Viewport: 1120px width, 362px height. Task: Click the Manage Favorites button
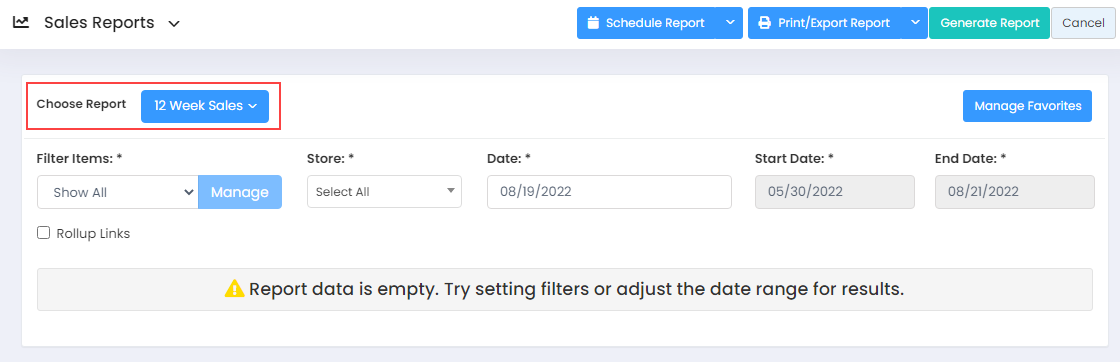(x=1027, y=106)
